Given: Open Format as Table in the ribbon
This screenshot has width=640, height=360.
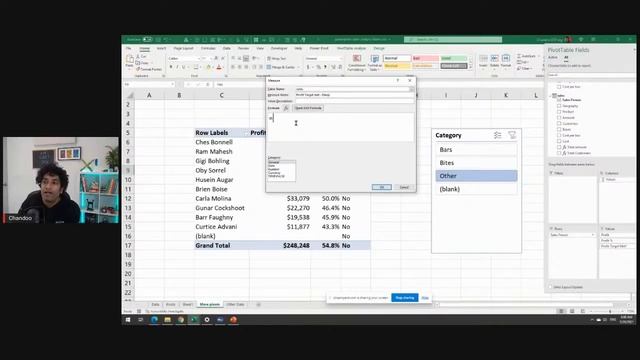Looking at the screenshot, I should coord(374,62).
